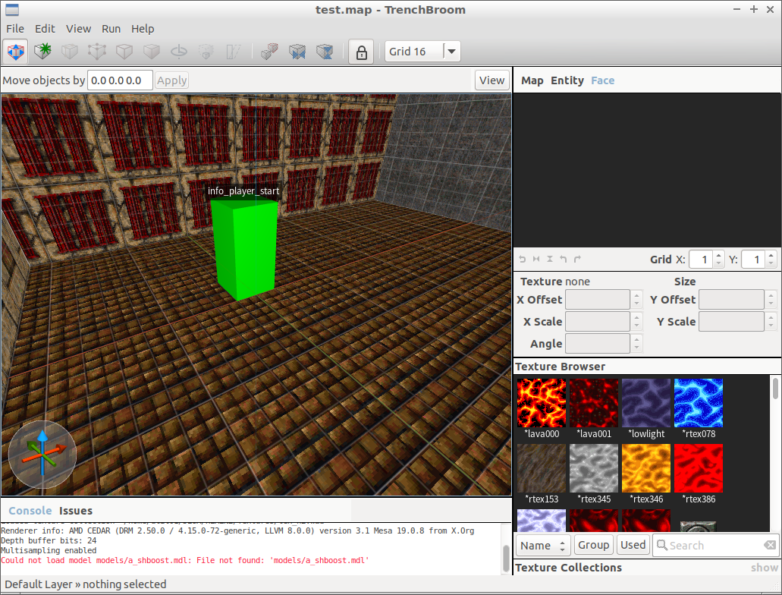The height and width of the screenshot is (595, 782).
Task: Click the Grid X value field
Action: click(x=701, y=259)
